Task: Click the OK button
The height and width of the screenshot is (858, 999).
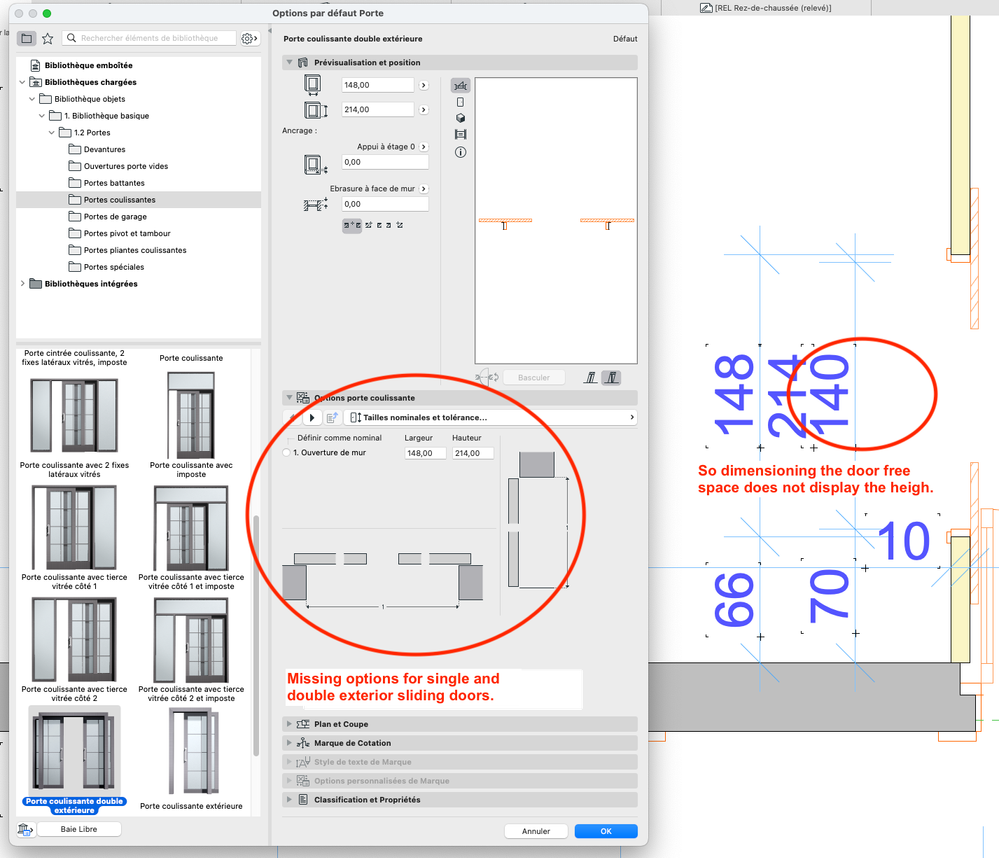Action: coord(606,831)
